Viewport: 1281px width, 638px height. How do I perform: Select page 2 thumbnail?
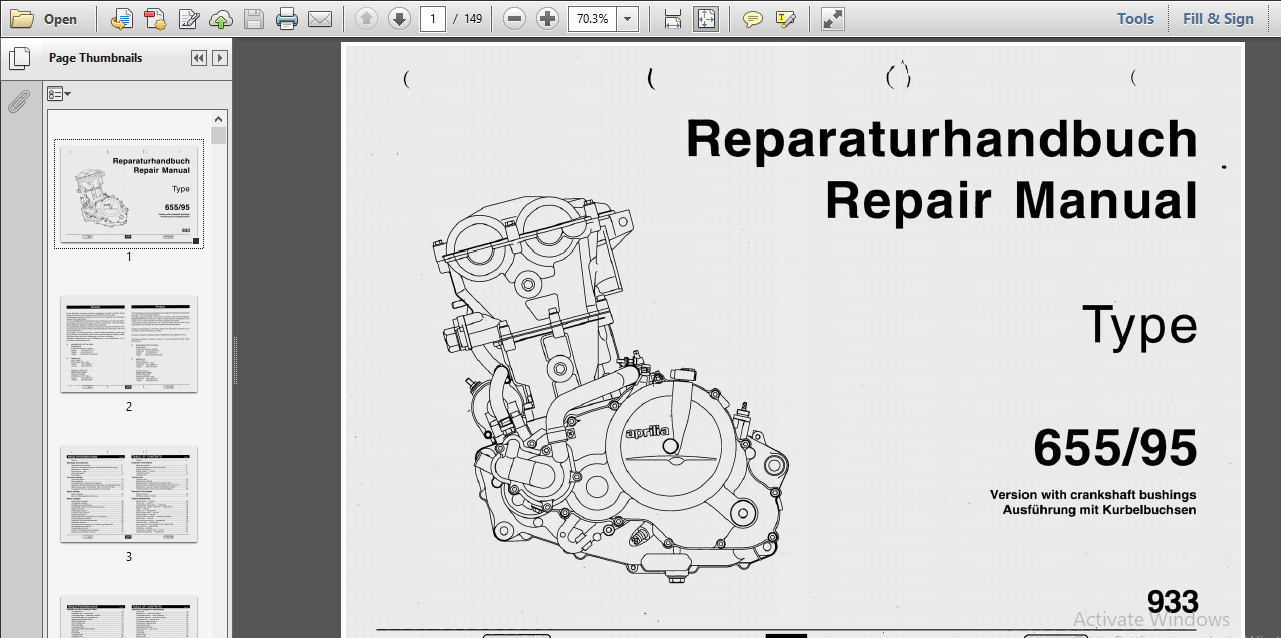(129, 344)
